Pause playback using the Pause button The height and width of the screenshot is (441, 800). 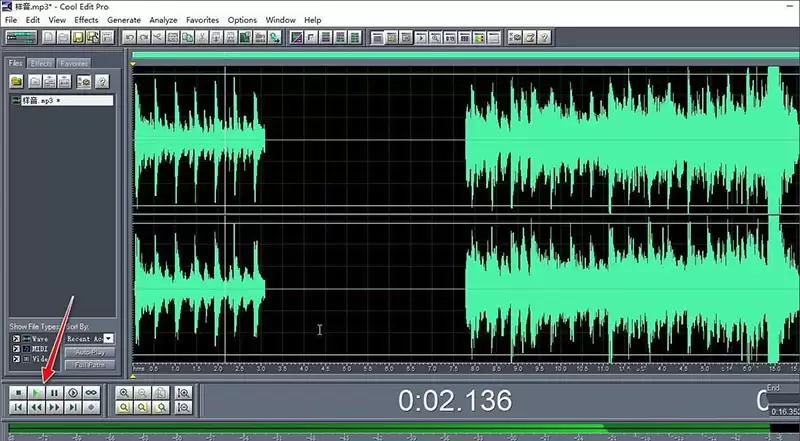point(55,393)
